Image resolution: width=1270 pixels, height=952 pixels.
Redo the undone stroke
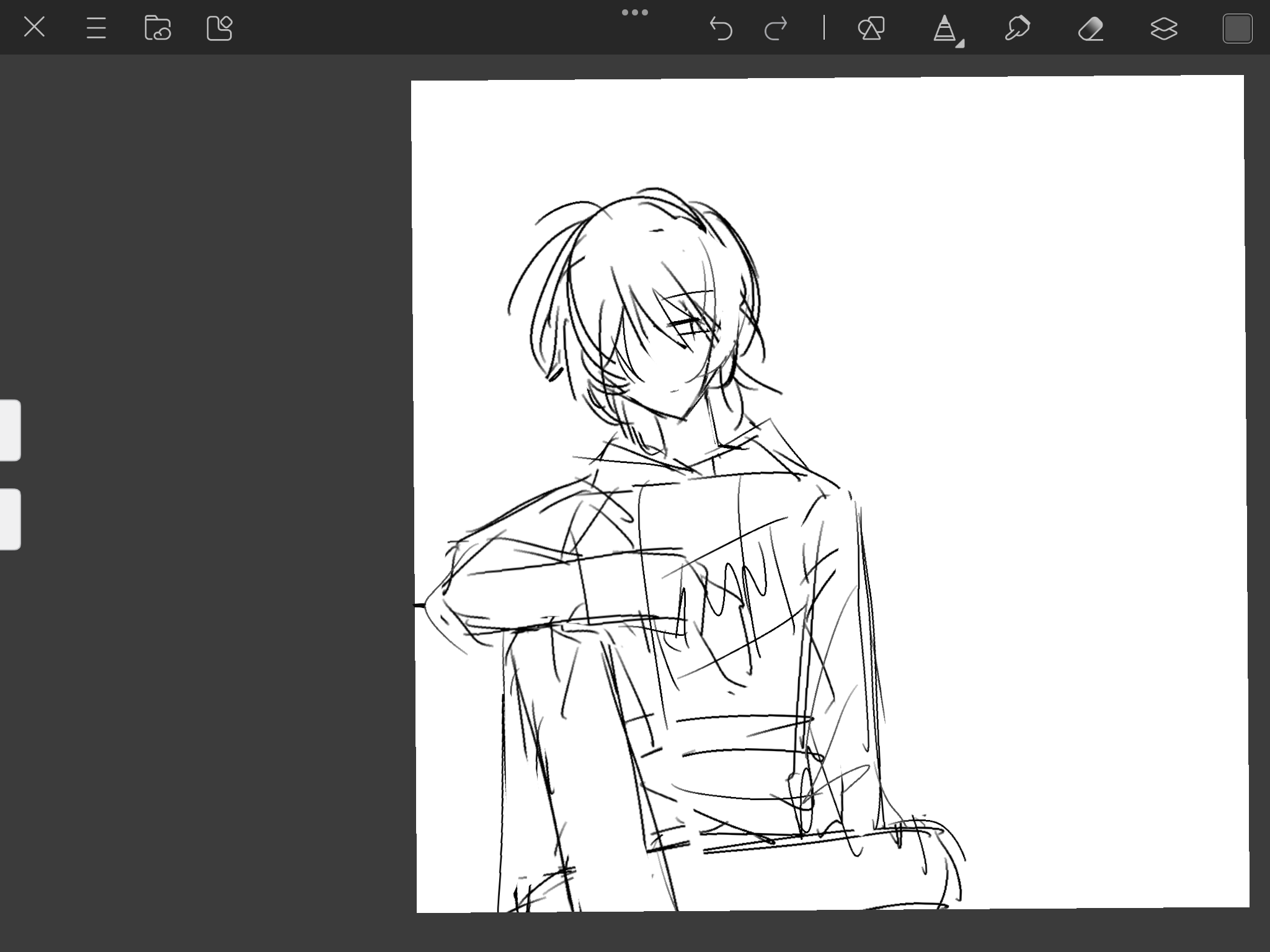(776, 29)
